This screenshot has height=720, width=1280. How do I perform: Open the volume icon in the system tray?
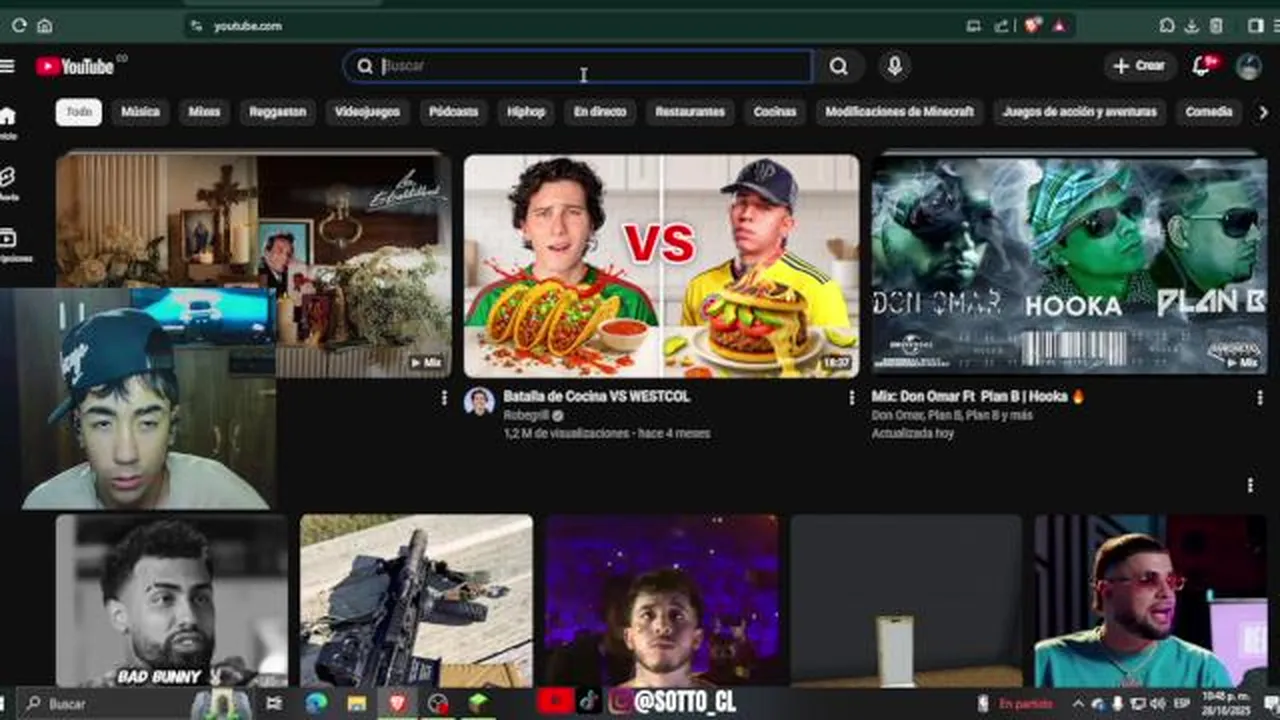pos(1158,703)
